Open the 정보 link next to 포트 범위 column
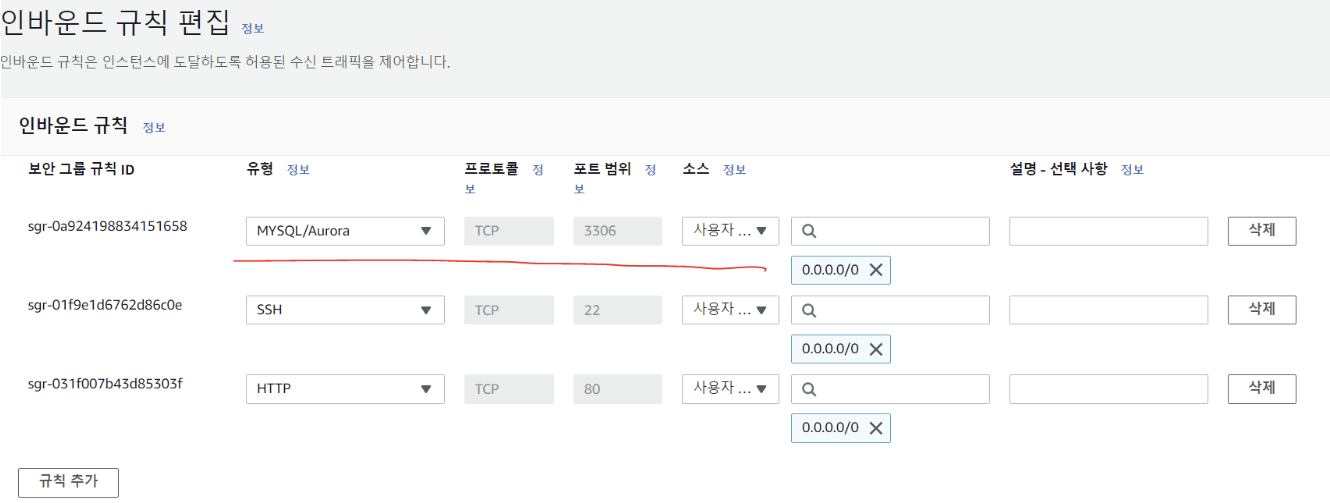Viewport: 1330px width, 503px height. pos(650,170)
